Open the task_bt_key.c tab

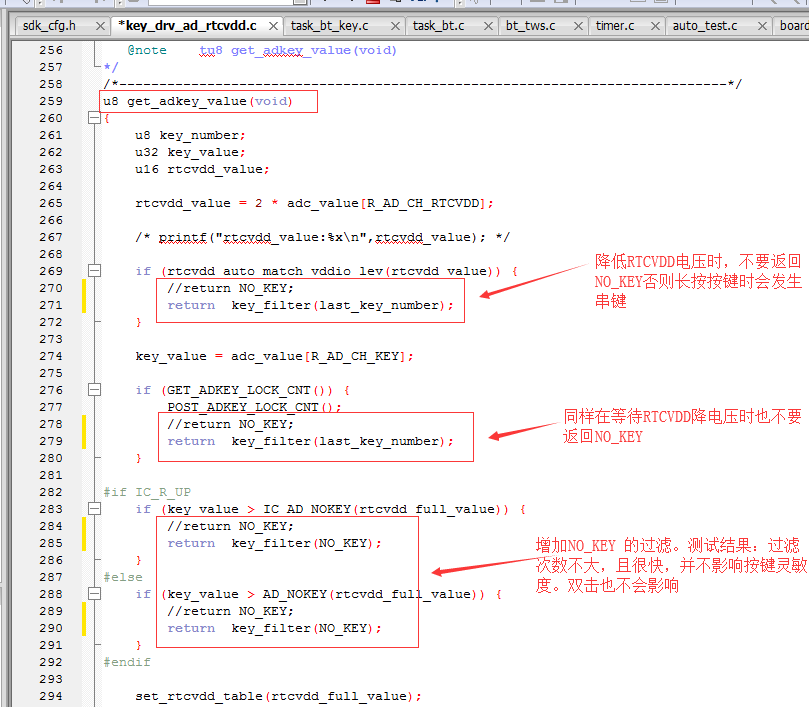(x=329, y=26)
